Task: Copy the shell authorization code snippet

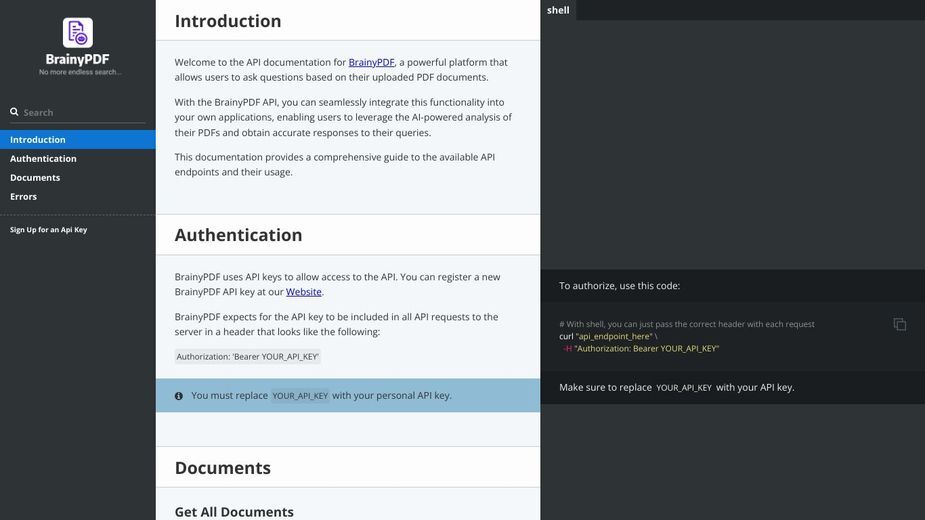Action: pyautogui.click(x=900, y=324)
